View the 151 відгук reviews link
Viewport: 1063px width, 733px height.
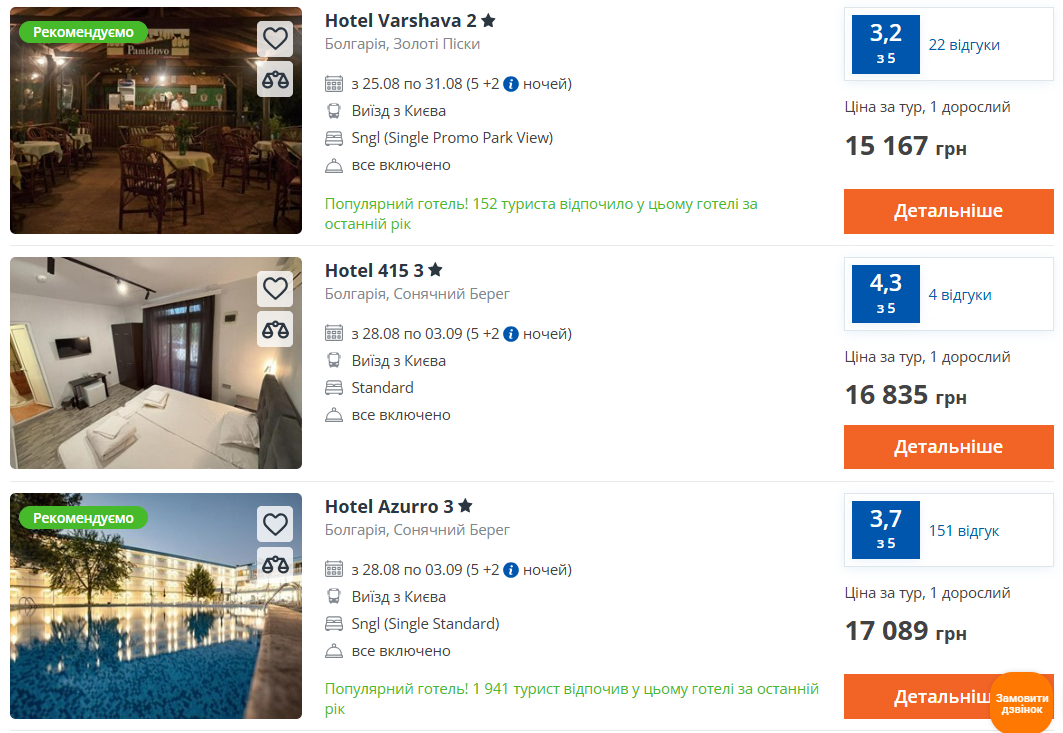click(x=964, y=531)
